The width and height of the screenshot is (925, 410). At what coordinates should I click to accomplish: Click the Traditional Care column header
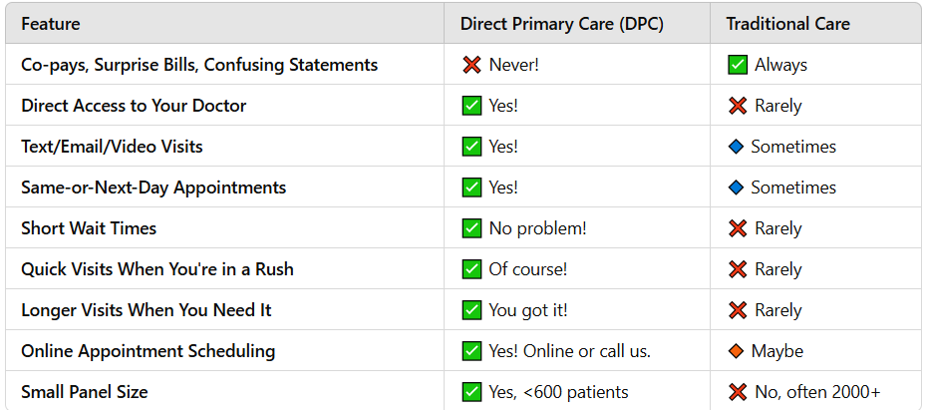(787, 24)
